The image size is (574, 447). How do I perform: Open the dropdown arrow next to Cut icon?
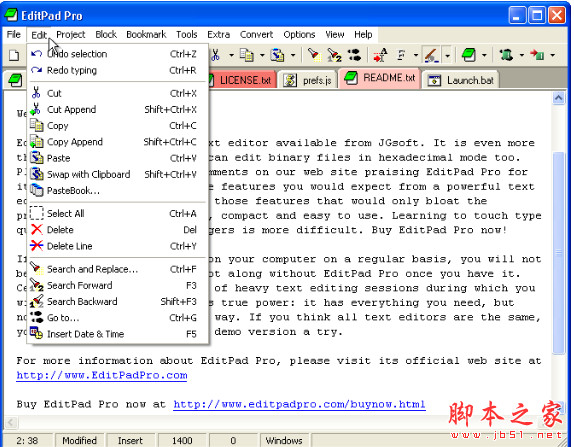click(231, 56)
